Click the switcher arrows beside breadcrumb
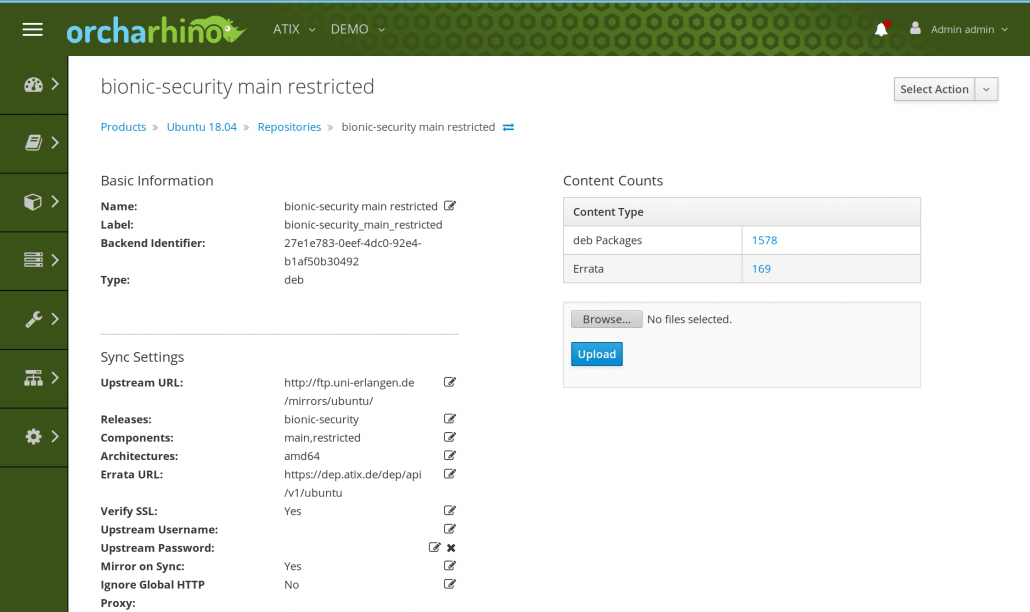The height and width of the screenshot is (612, 1030). point(508,127)
